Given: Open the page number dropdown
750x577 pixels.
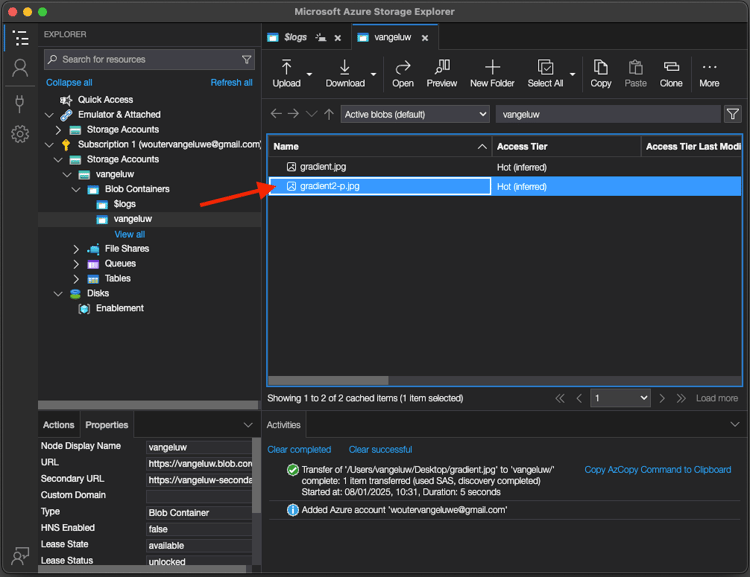Looking at the screenshot, I should click(621, 398).
